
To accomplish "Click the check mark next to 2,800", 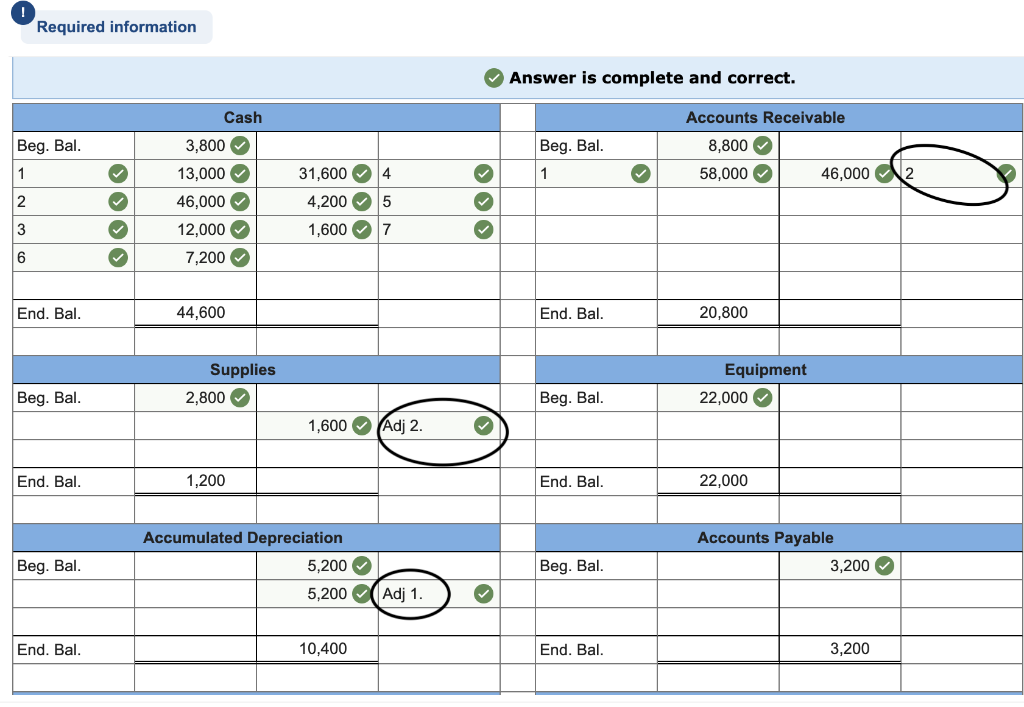I will click(x=240, y=398).
